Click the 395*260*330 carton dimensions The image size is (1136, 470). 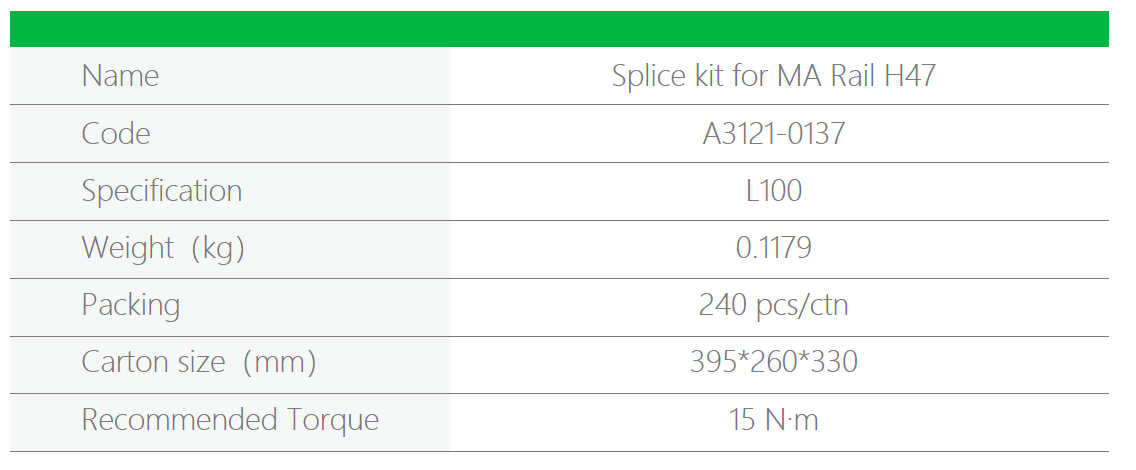(x=773, y=362)
